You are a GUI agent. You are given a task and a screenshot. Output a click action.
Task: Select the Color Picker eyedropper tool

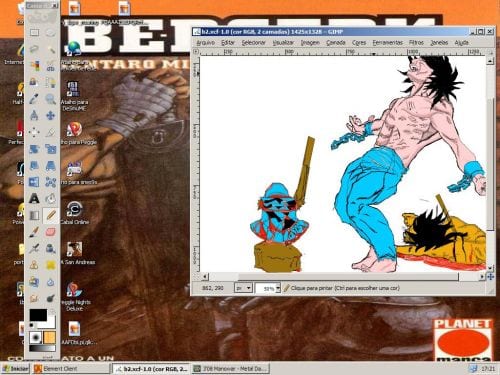pyautogui.click(x=34, y=99)
